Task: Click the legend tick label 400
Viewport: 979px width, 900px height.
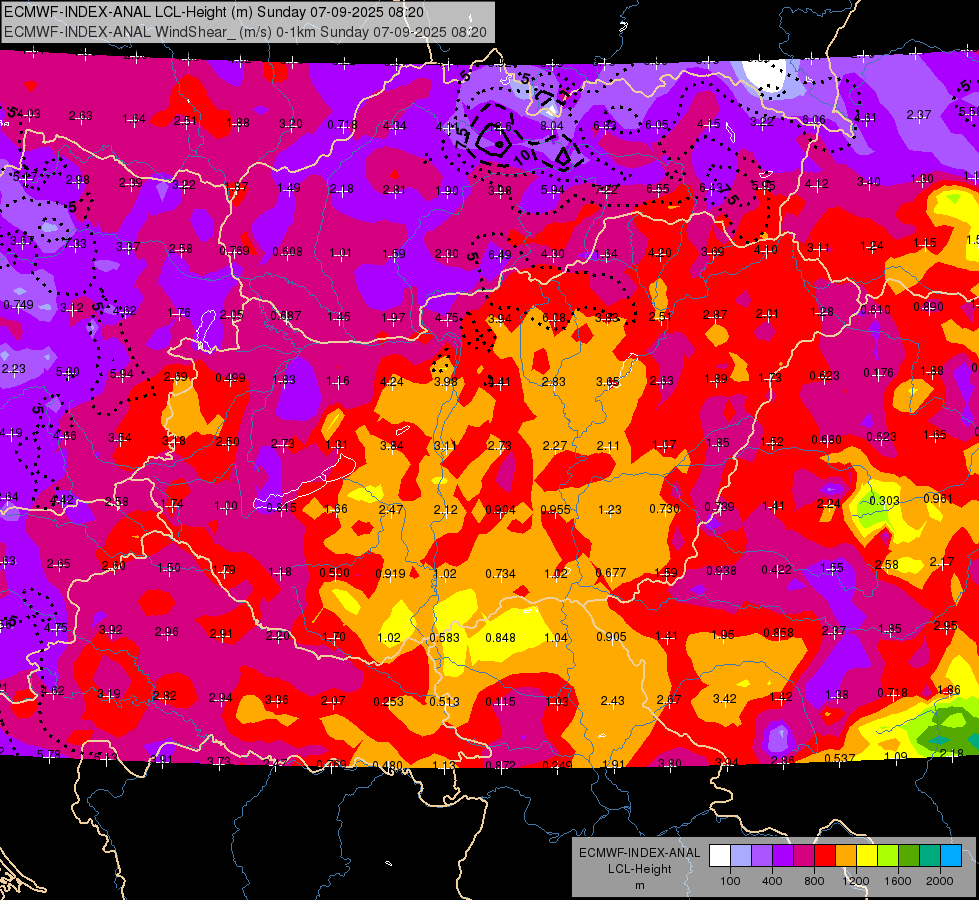Action: pyautogui.click(x=772, y=881)
